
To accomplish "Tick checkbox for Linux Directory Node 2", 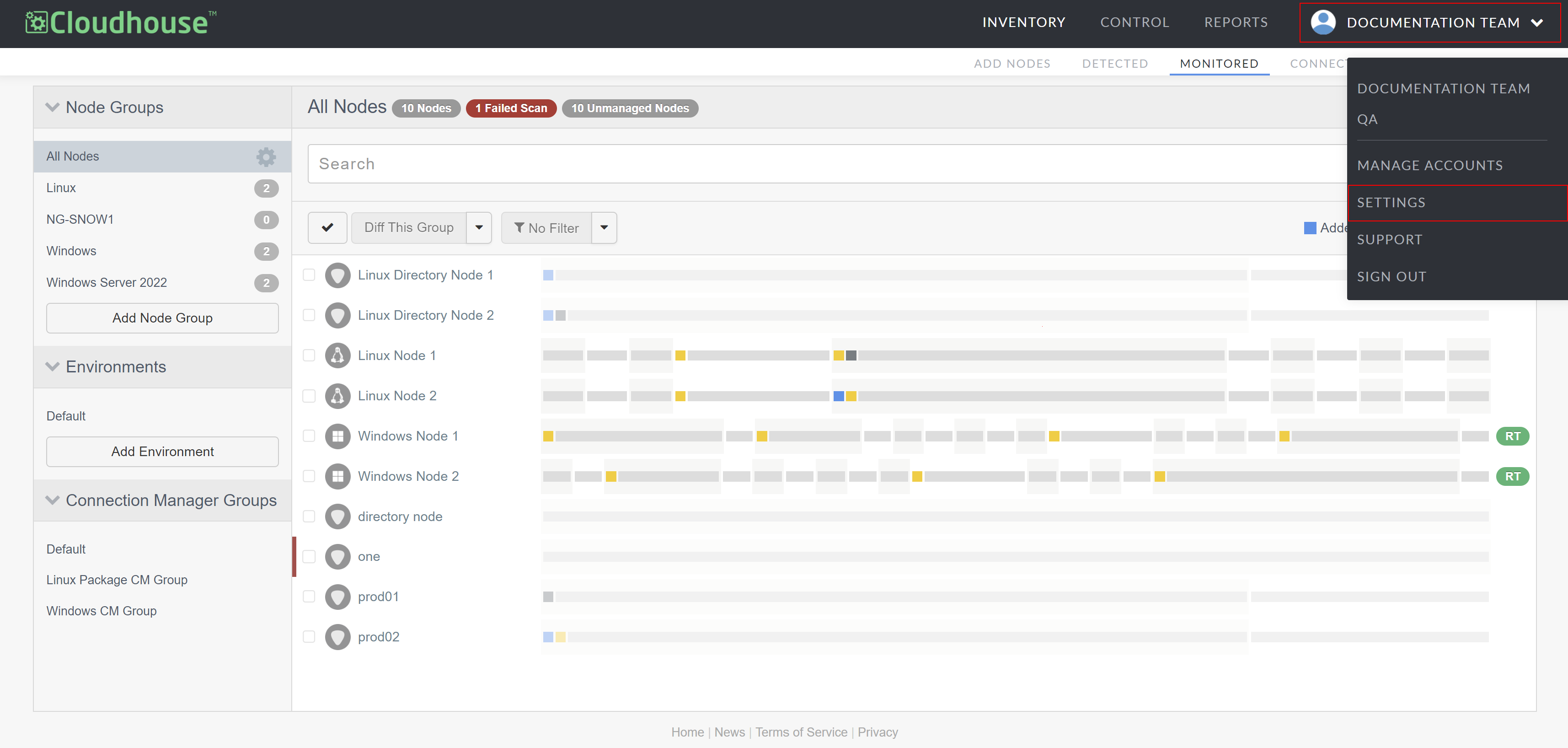I will (309, 316).
